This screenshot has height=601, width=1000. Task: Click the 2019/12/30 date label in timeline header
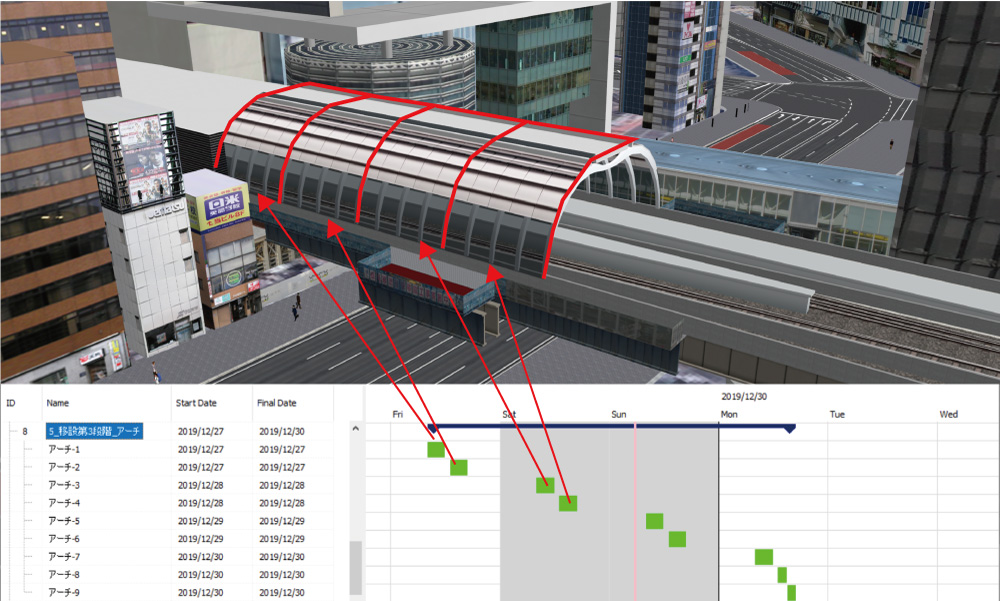[x=744, y=396]
